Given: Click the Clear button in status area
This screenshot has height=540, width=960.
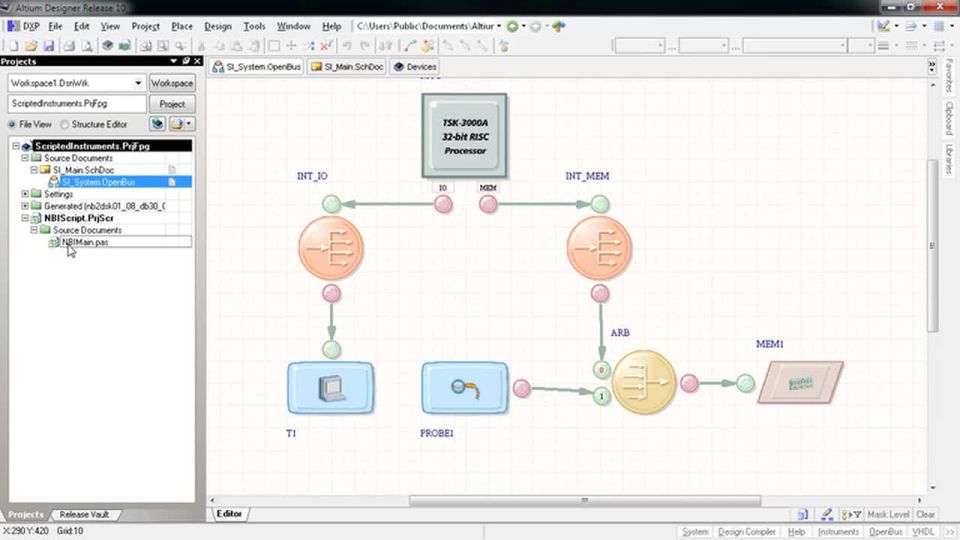Looking at the screenshot, I should pyautogui.click(x=925, y=514).
